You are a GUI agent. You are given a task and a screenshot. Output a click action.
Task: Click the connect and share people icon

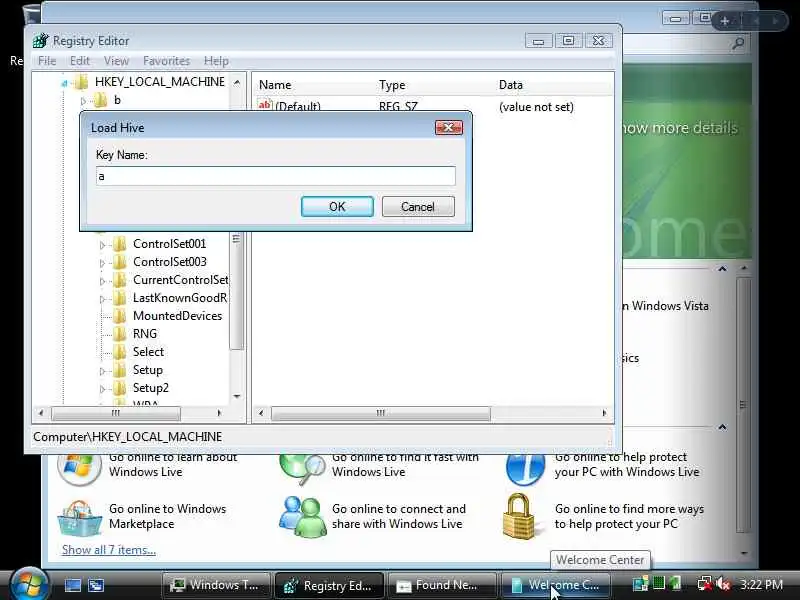303,517
